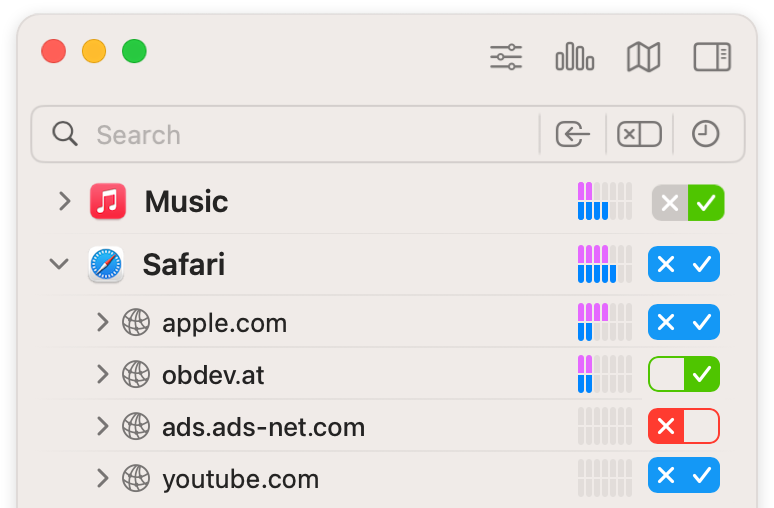The height and width of the screenshot is (508, 774).
Task: Show the traffic bar chart view
Action: [575, 57]
